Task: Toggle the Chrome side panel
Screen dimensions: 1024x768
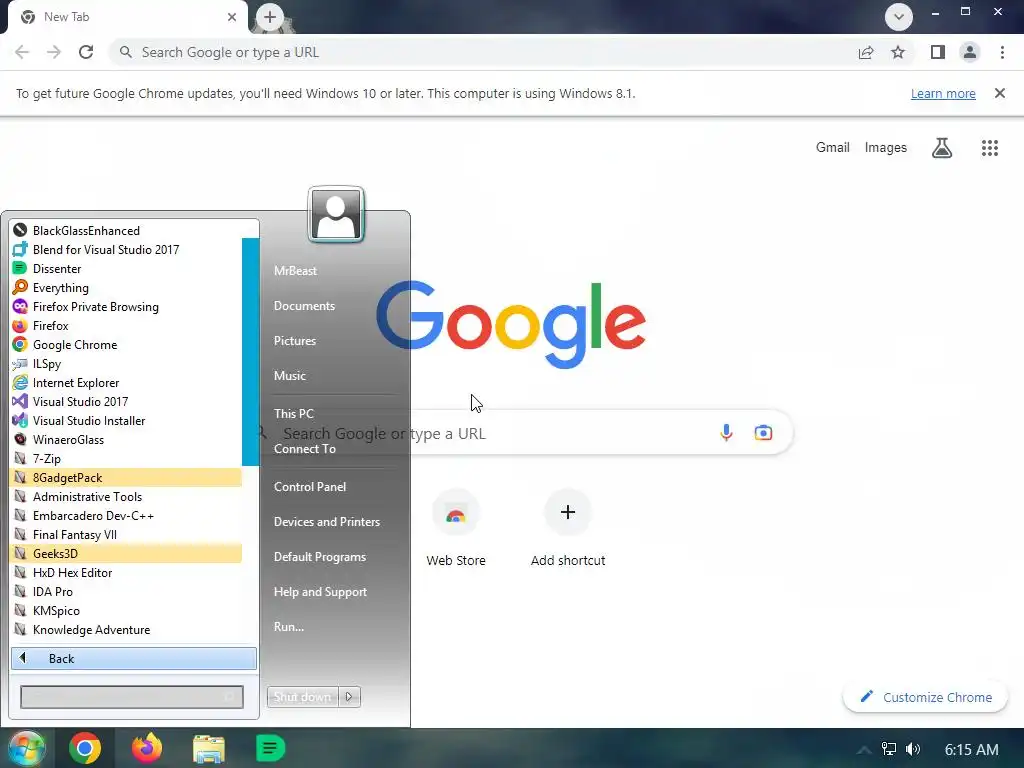Action: [938, 52]
